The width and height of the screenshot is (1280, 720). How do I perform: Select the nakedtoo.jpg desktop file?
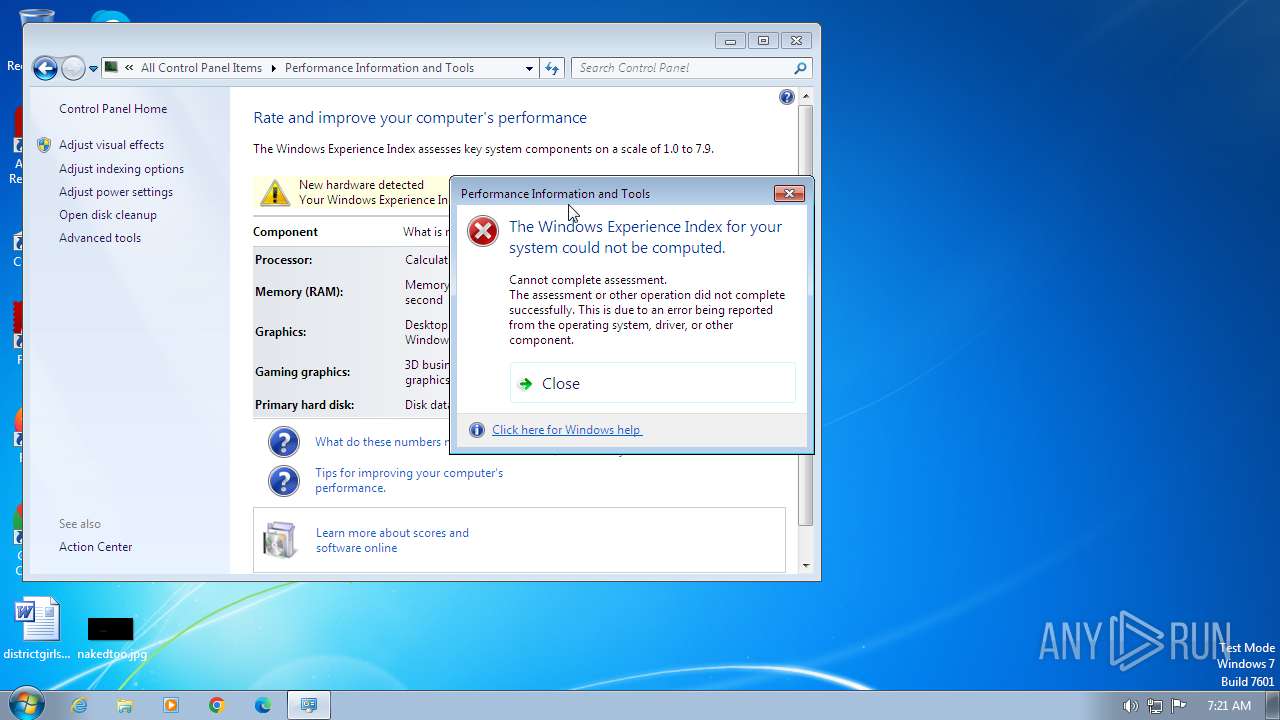111,636
